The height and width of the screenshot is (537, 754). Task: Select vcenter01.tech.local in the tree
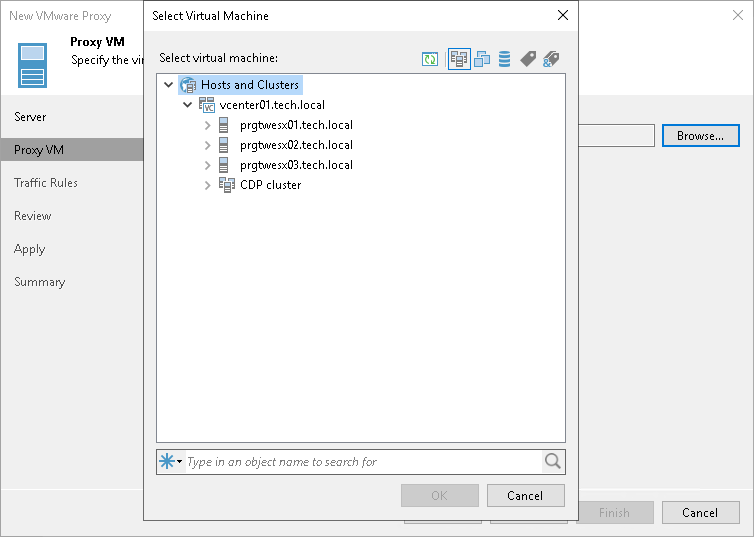(272, 105)
